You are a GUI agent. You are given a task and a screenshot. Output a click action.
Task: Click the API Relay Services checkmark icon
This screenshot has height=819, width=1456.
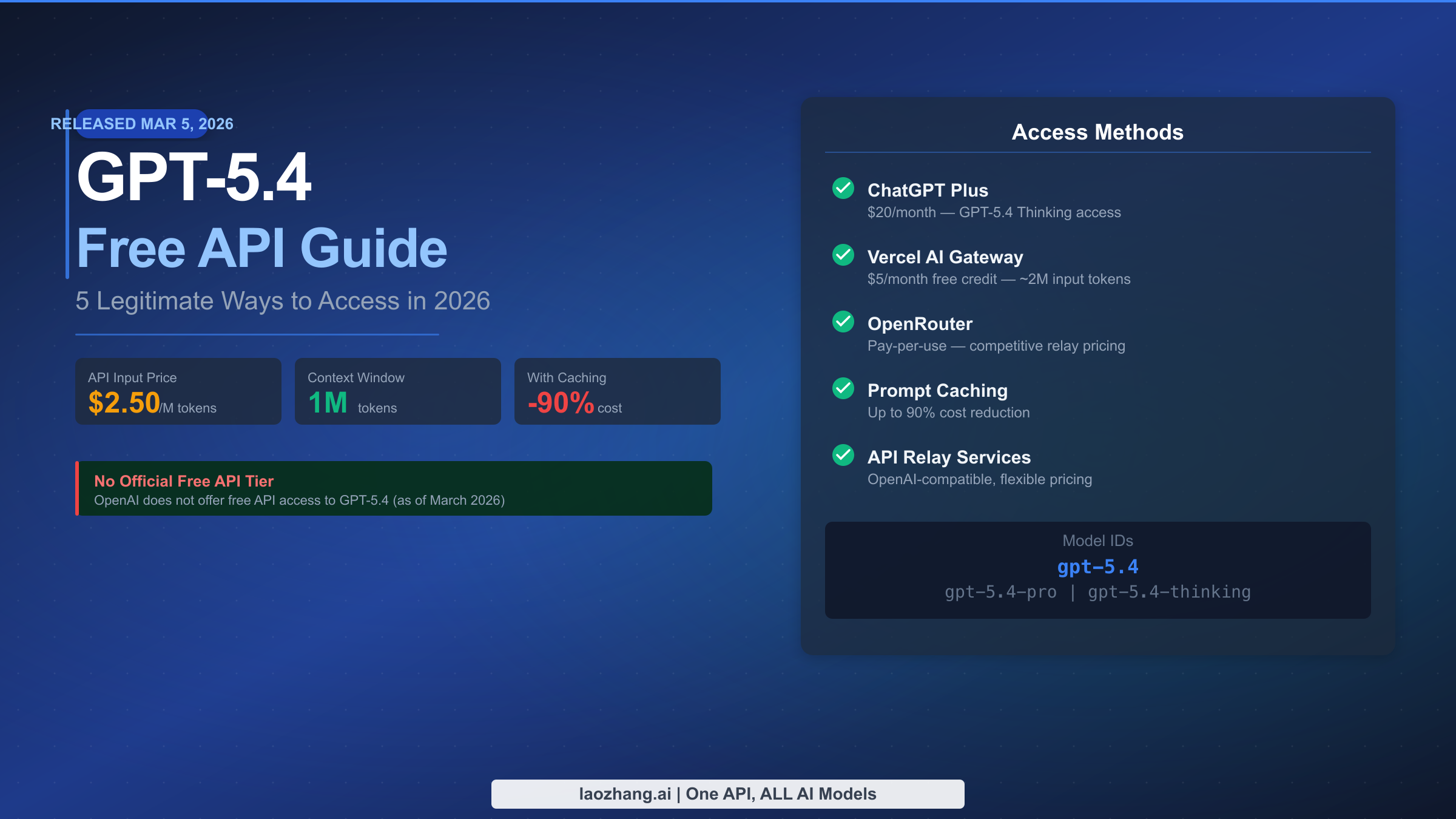pyautogui.click(x=843, y=455)
